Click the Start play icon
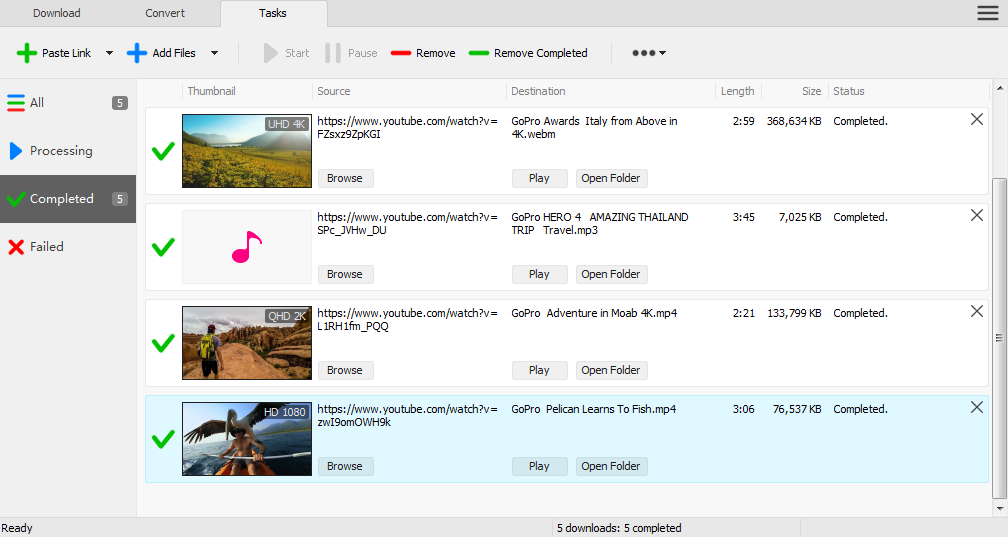The height and width of the screenshot is (537, 1008). coord(271,53)
